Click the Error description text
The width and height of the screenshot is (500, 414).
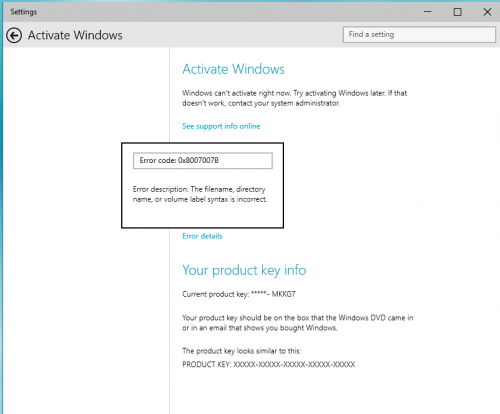200,194
